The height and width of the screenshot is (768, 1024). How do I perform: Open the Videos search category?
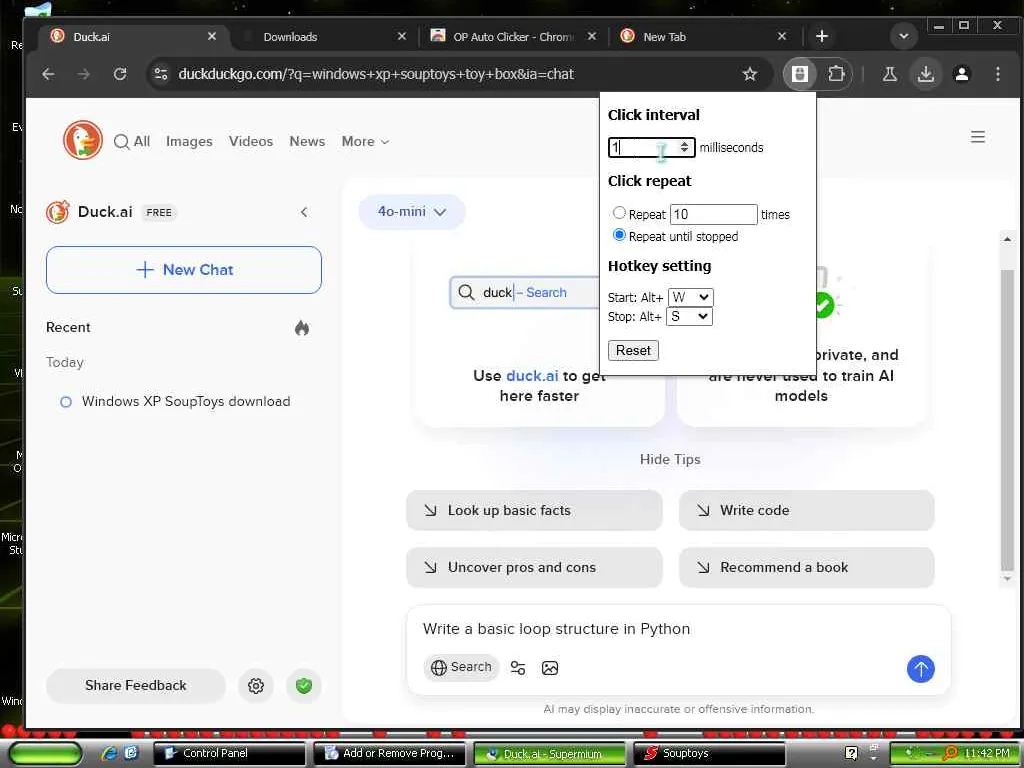pyautogui.click(x=251, y=141)
